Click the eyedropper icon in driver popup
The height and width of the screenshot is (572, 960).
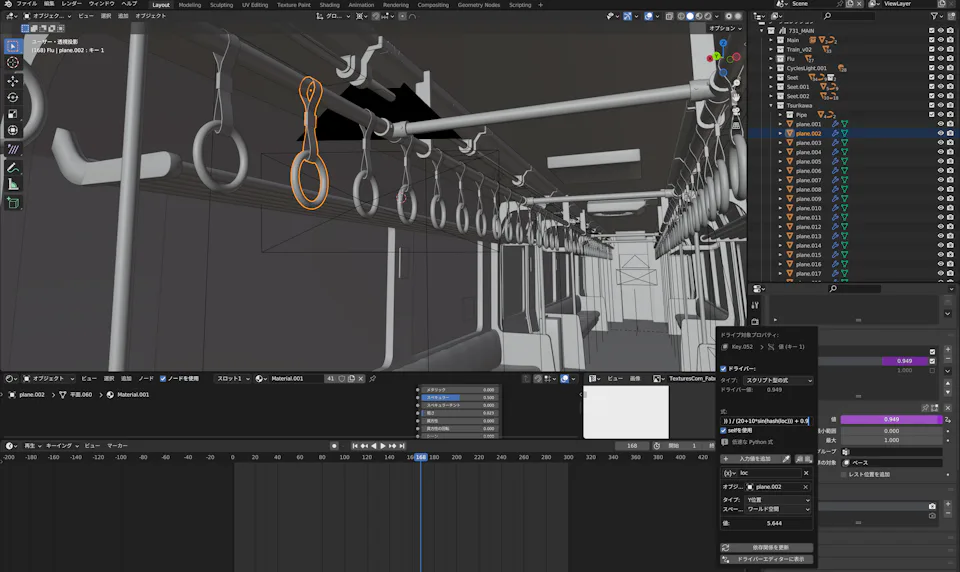pos(787,459)
